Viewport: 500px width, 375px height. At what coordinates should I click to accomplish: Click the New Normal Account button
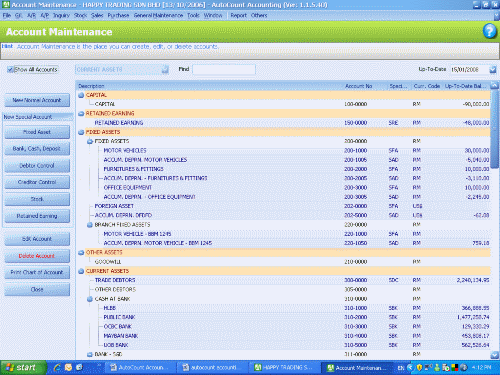37,100
